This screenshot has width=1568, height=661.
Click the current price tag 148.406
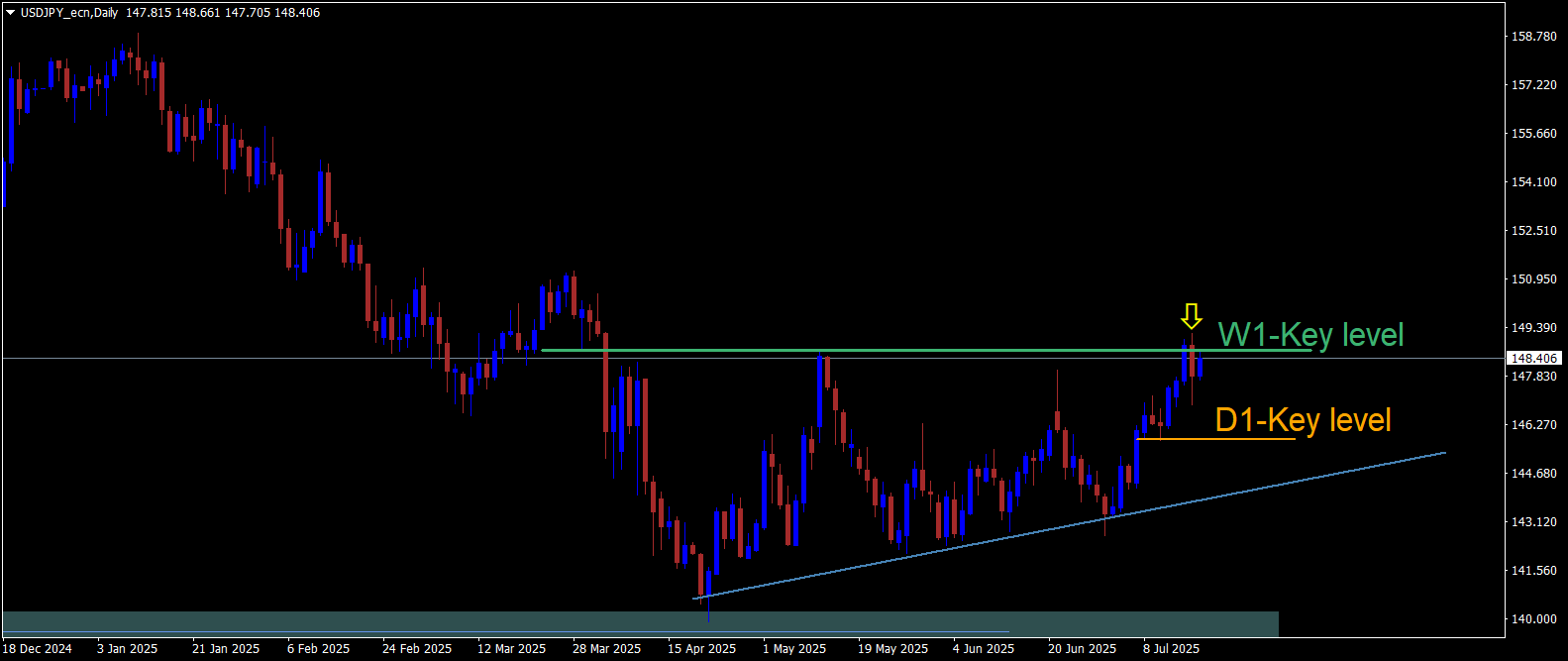[1534, 358]
